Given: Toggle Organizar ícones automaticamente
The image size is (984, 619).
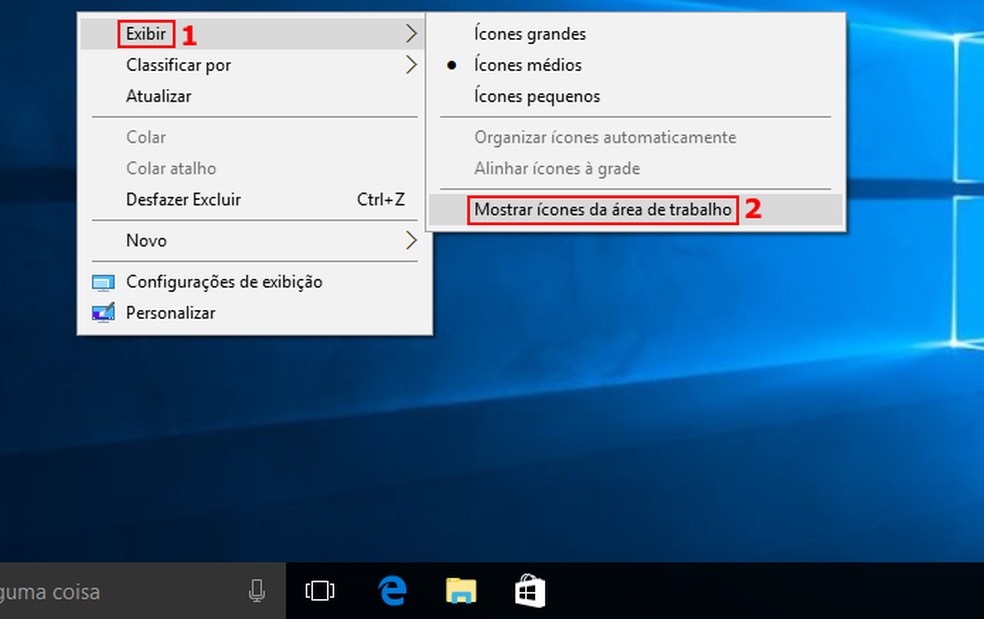Looking at the screenshot, I should tap(636, 137).
